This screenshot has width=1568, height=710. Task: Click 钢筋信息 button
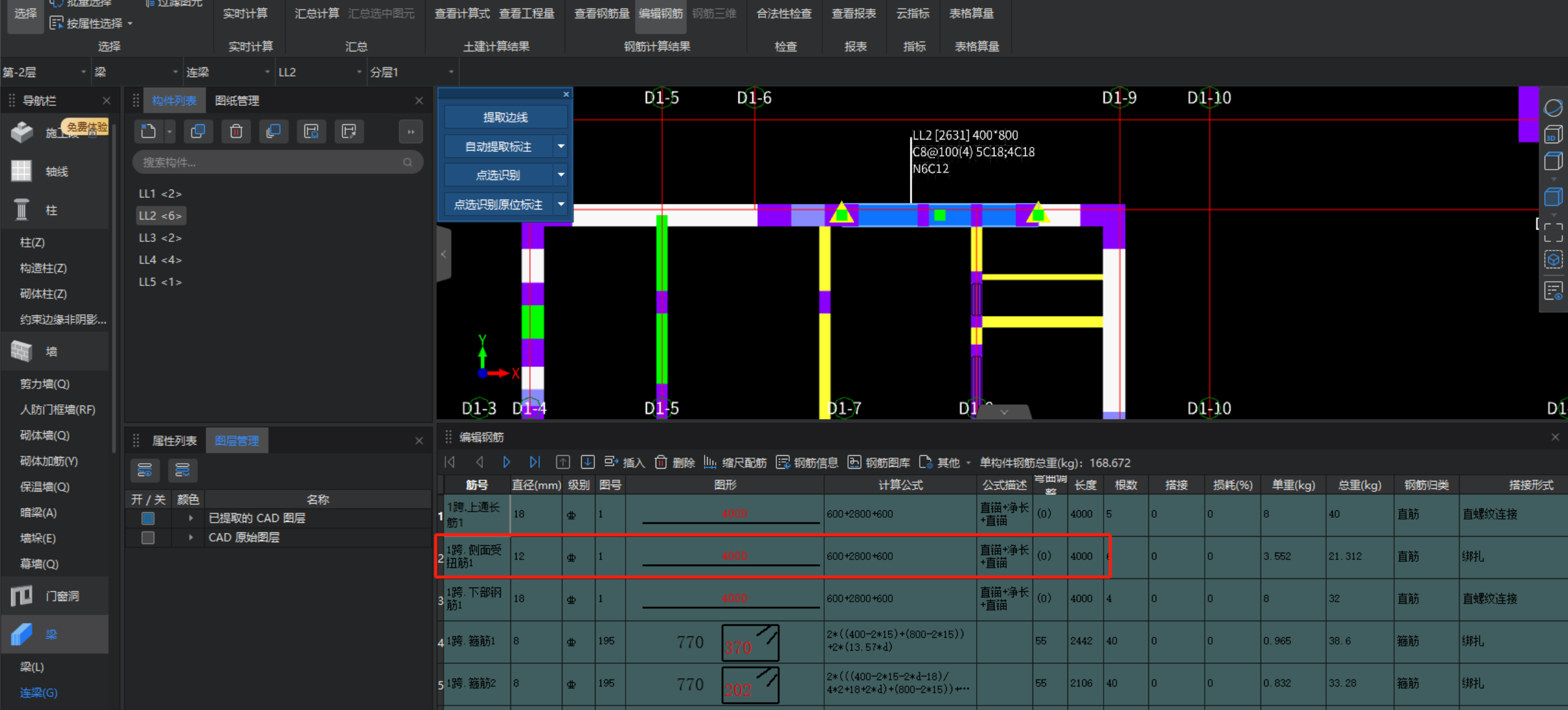[807, 463]
